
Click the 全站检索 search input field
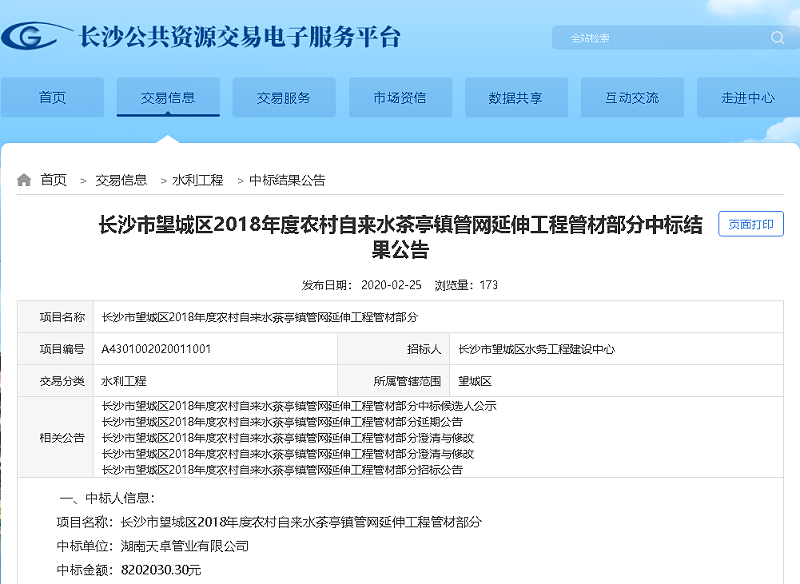(x=650, y=38)
